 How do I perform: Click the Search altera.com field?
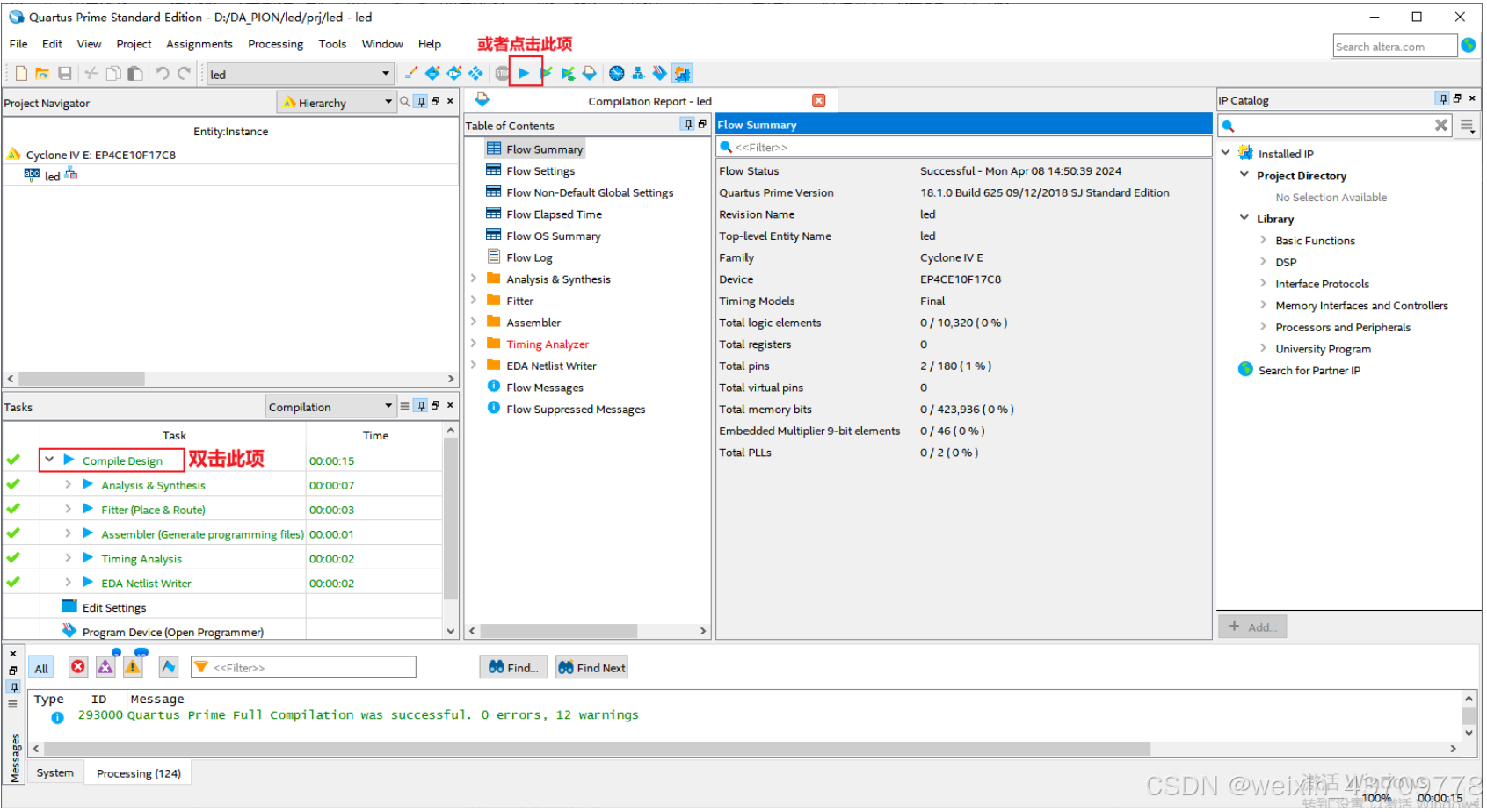click(x=1395, y=46)
